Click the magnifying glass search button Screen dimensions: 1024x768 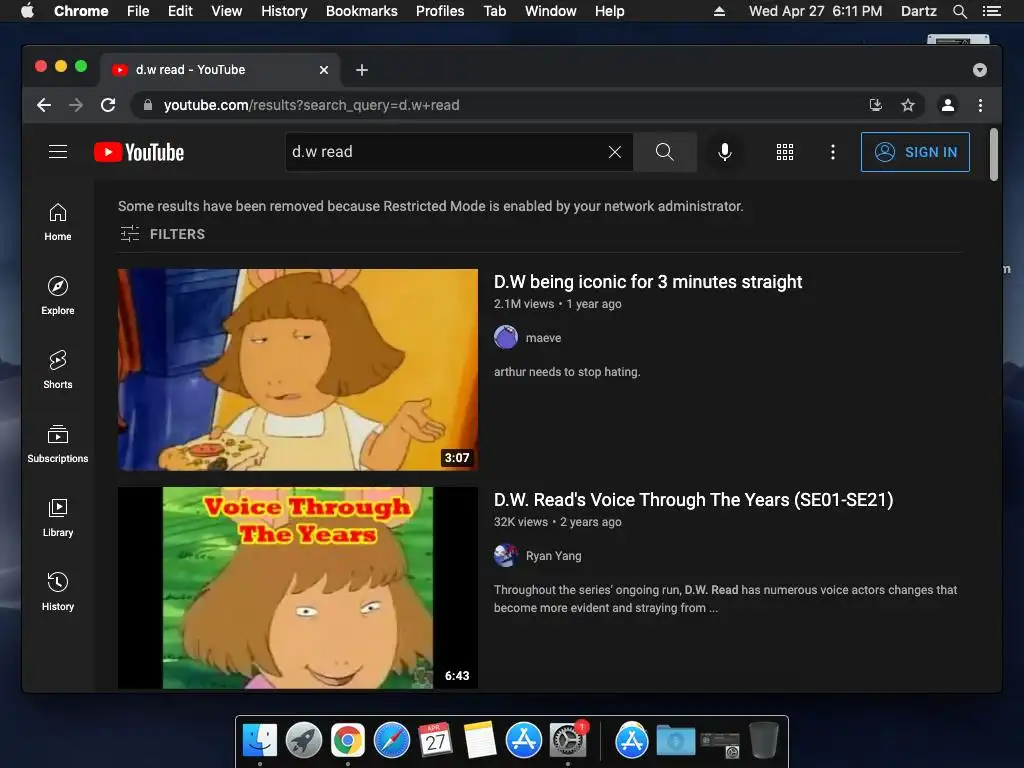664,152
